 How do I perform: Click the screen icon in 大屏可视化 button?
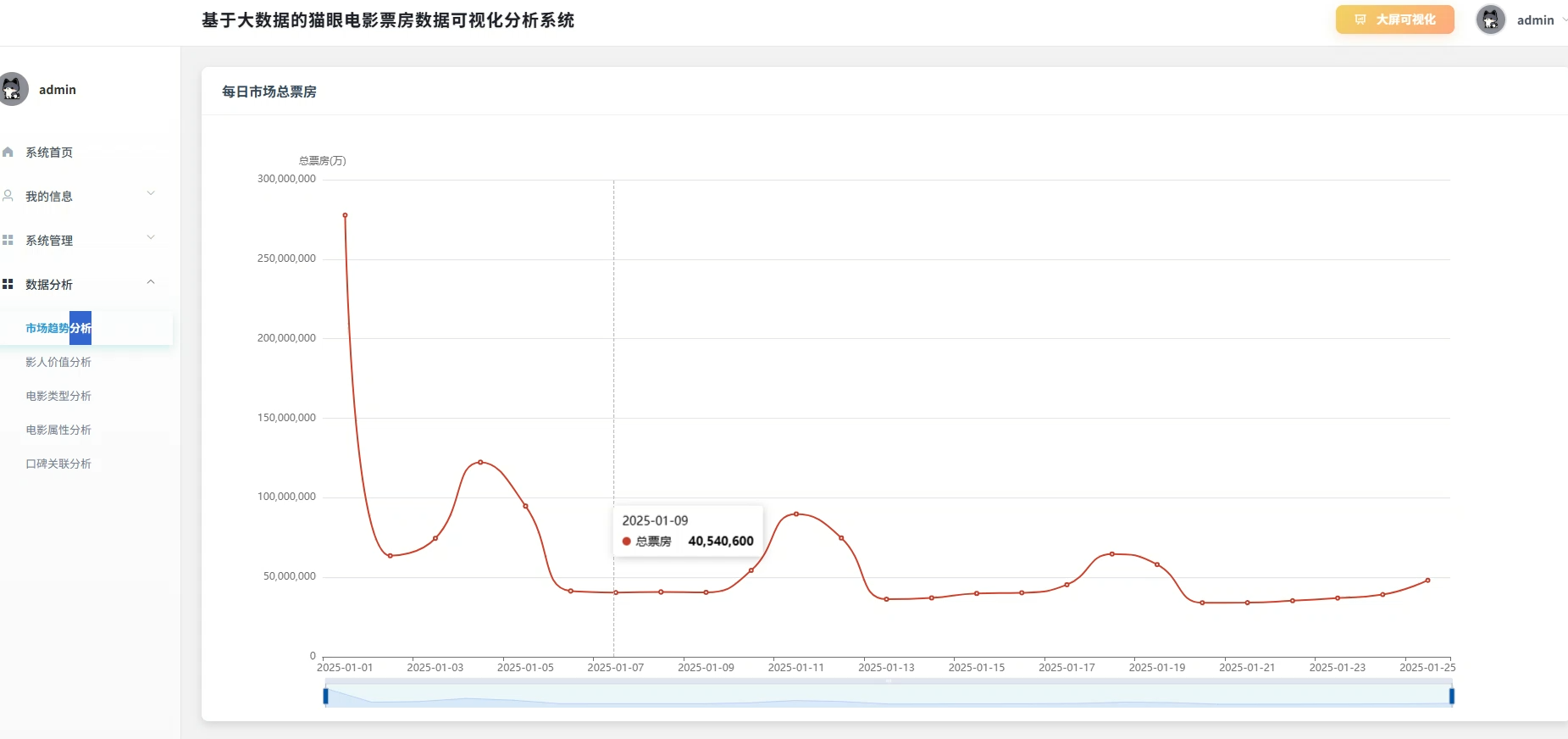pyautogui.click(x=1360, y=19)
